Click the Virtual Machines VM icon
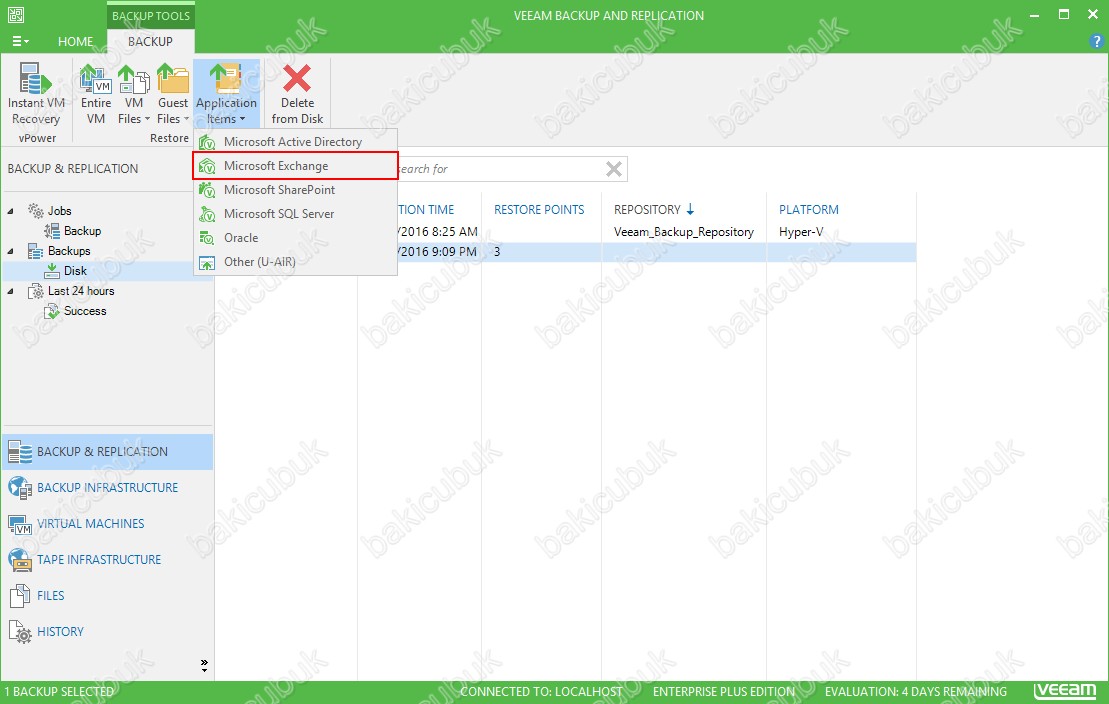1109x704 pixels. coord(20,524)
